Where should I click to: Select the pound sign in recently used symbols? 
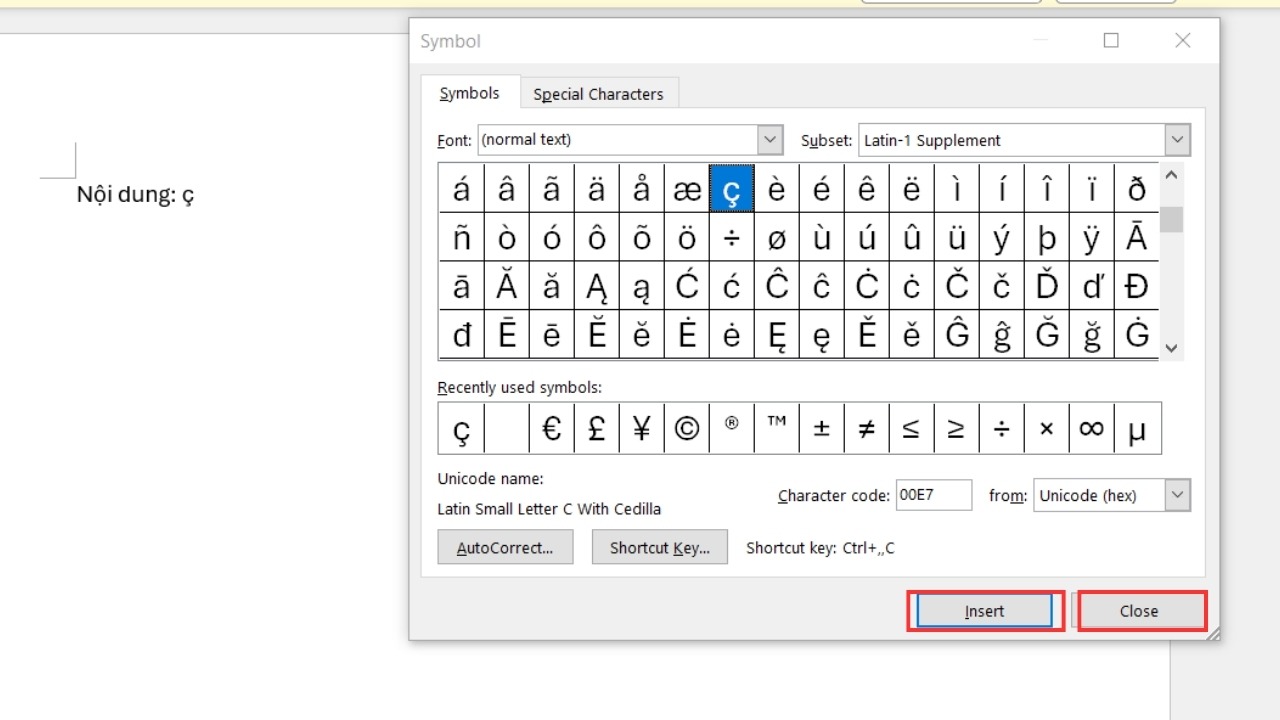pyautogui.click(x=596, y=428)
